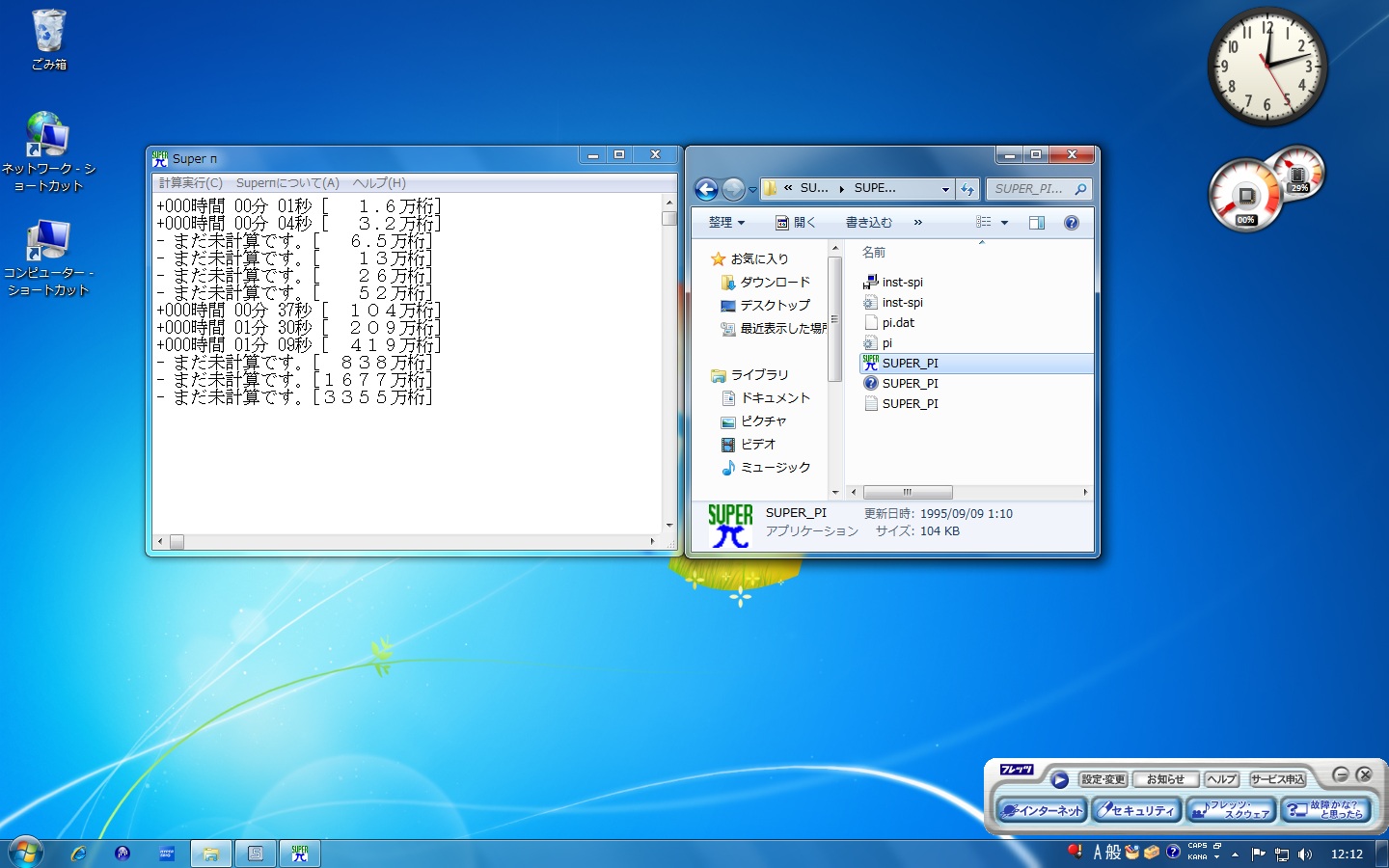The height and width of the screenshot is (868, 1389).
Task: Select ダウンロード in the Explorer navigation pane
Action: [x=766, y=283]
